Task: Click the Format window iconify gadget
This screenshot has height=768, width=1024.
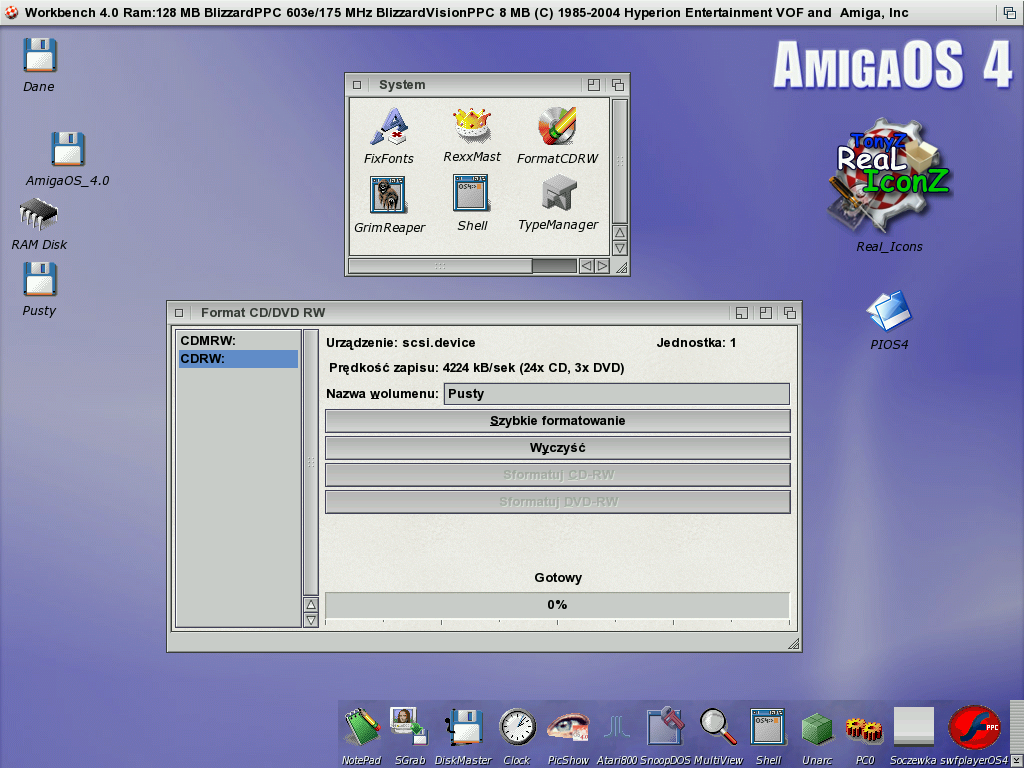Action: (x=742, y=313)
